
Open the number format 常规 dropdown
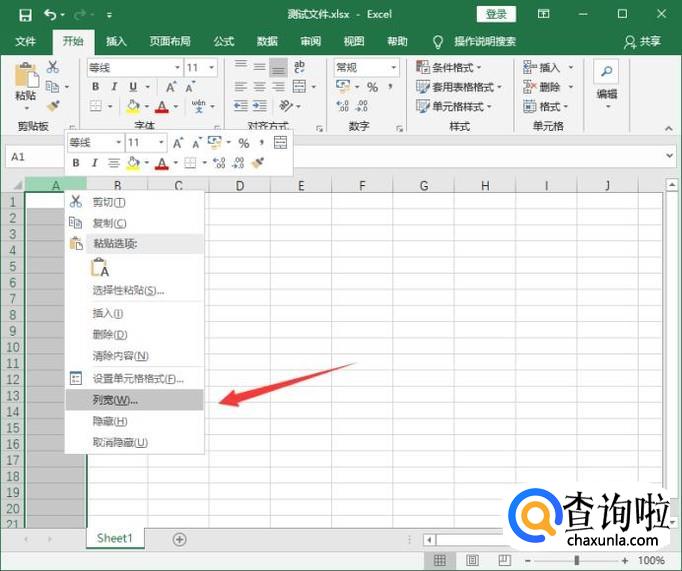pyautogui.click(x=393, y=67)
